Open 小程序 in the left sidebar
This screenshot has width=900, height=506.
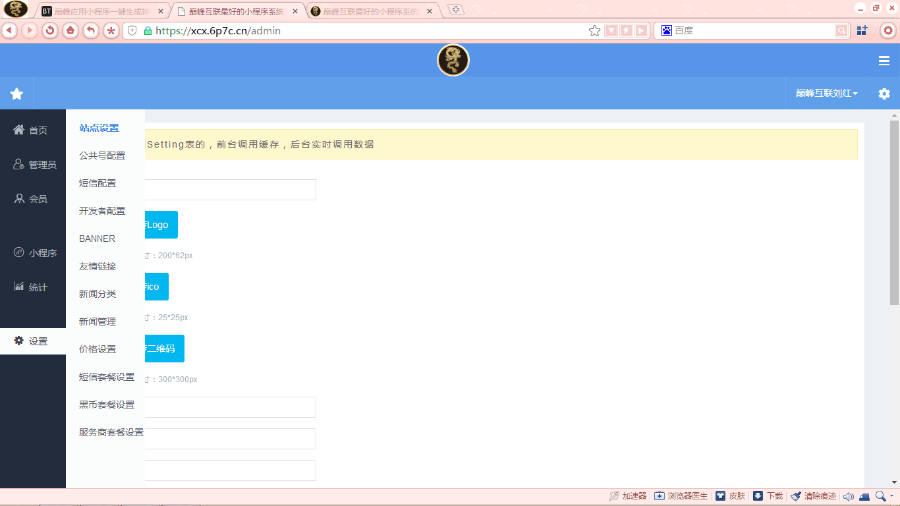(33, 252)
